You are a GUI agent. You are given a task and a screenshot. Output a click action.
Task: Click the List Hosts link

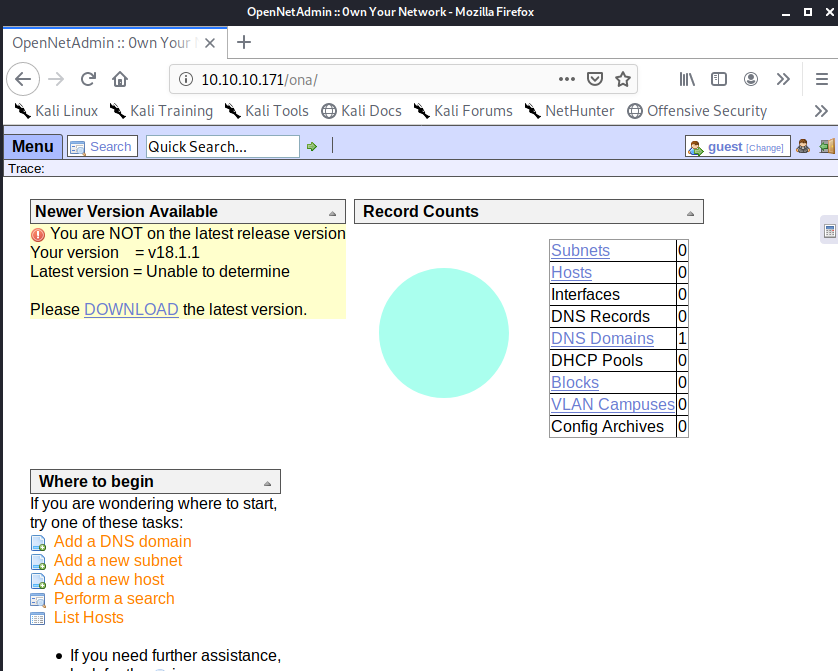89,617
